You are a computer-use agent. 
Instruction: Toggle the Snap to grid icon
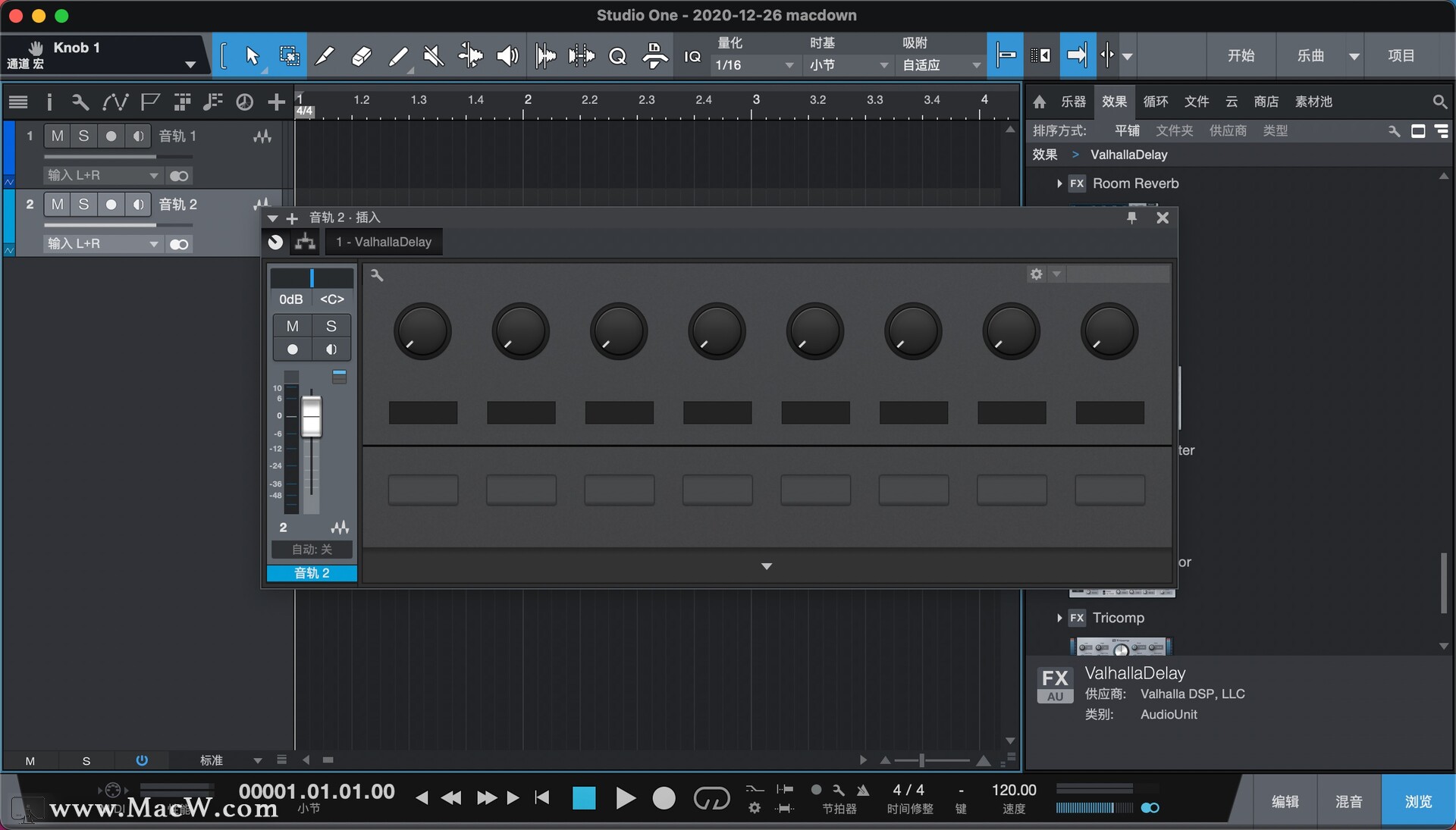click(x=1005, y=55)
